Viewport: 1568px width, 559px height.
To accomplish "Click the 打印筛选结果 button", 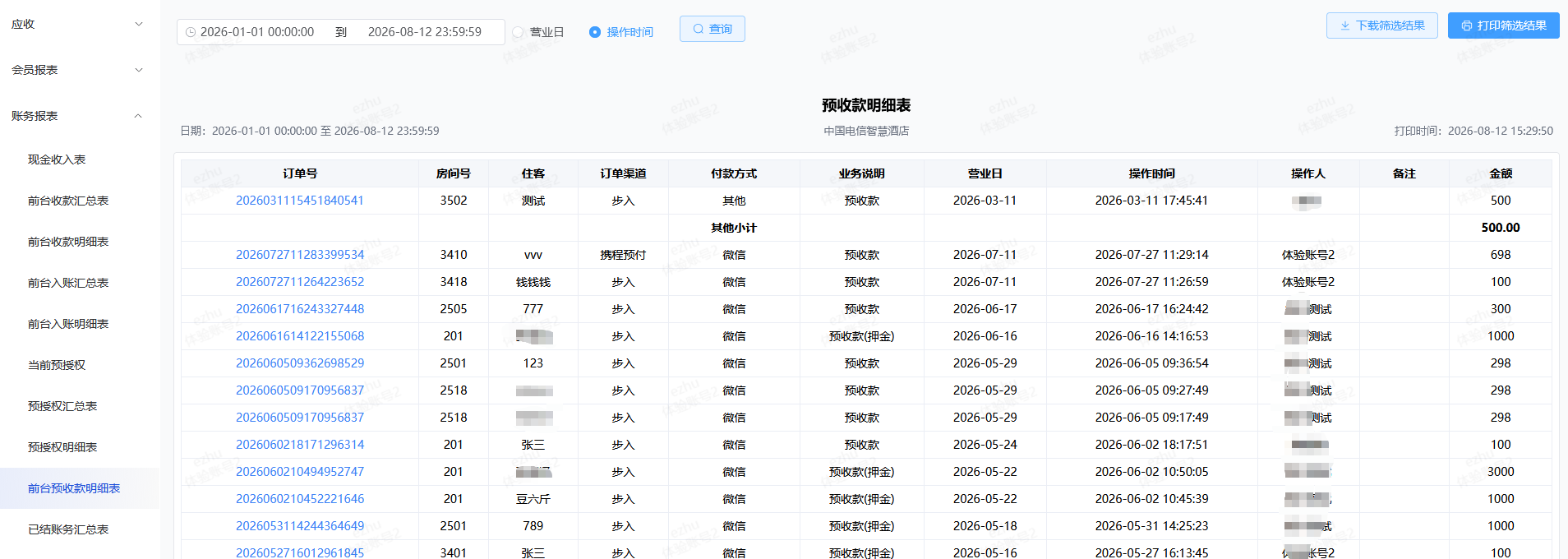I will (1504, 25).
